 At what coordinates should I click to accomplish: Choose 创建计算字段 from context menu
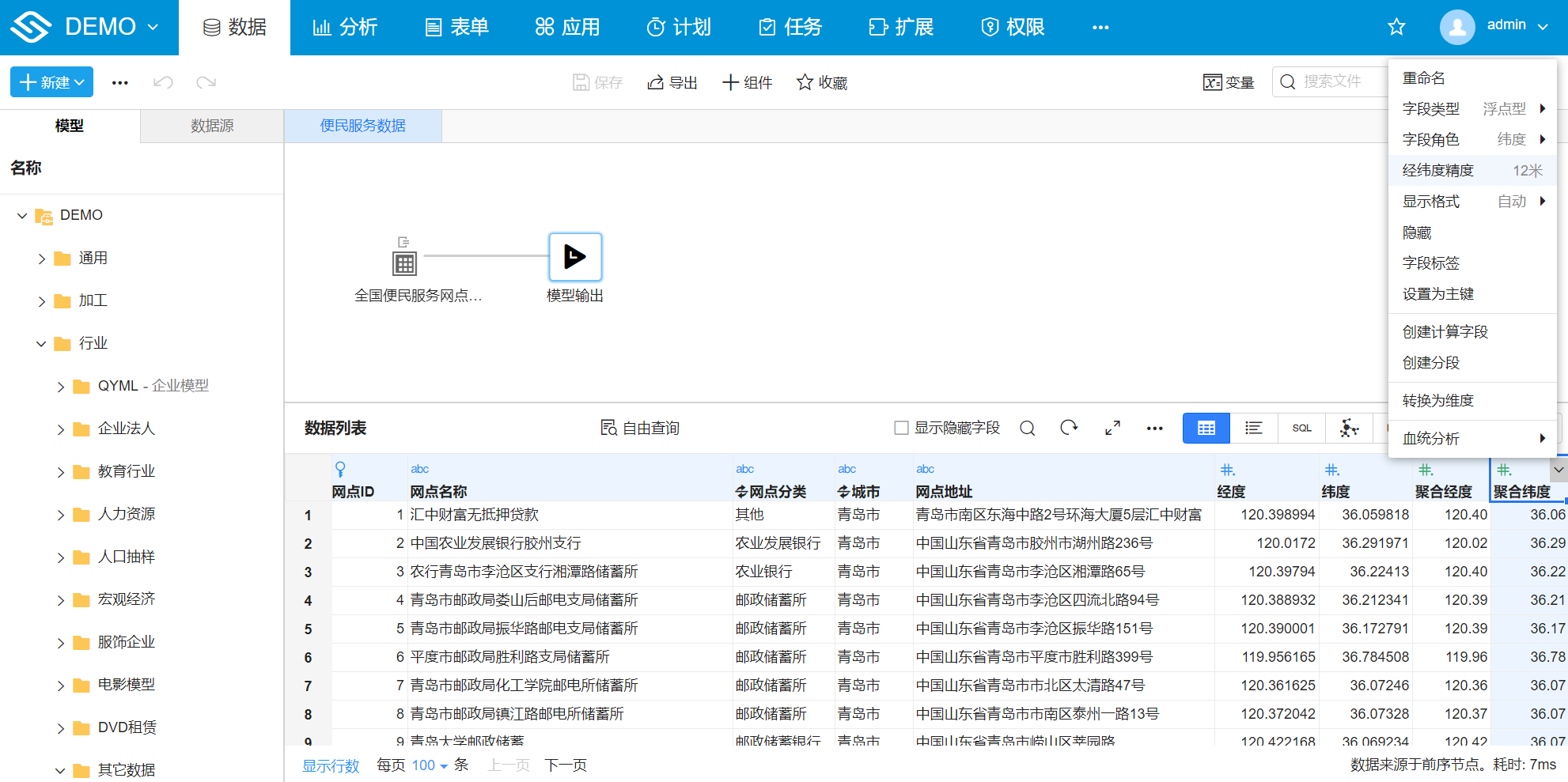pyautogui.click(x=1448, y=331)
